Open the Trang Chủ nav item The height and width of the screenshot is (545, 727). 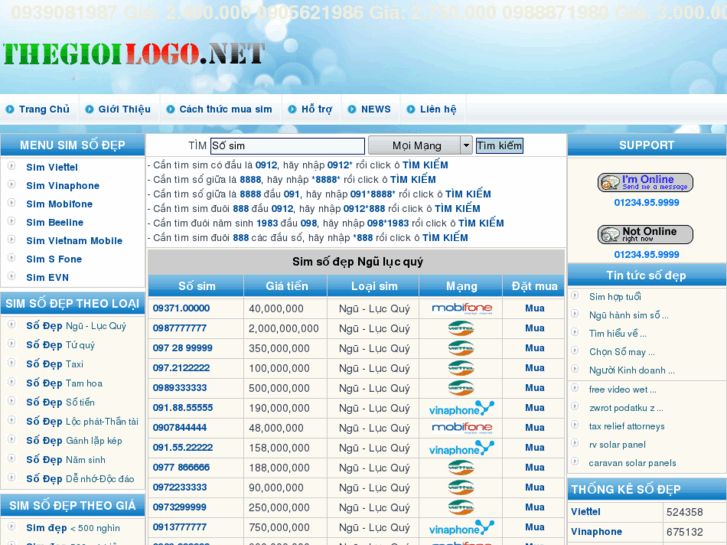point(44,109)
